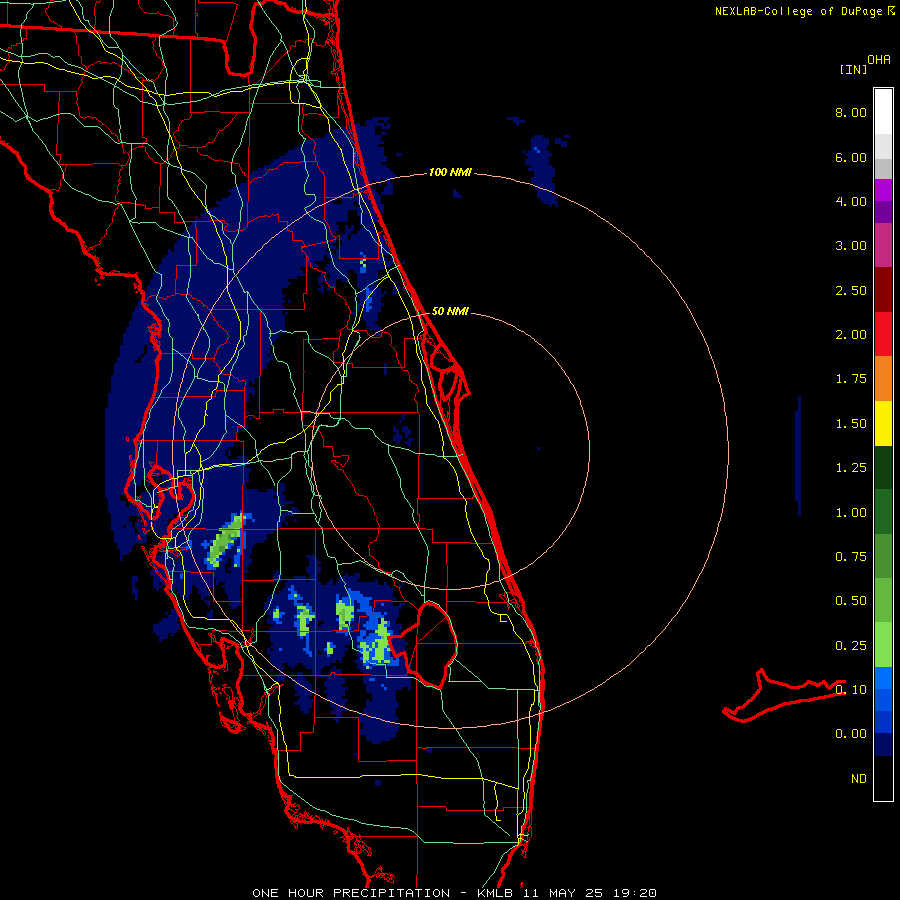900x900 pixels.
Task: Click the 0.75 legend value
Action: pyautogui.click(x=851, y=557)
